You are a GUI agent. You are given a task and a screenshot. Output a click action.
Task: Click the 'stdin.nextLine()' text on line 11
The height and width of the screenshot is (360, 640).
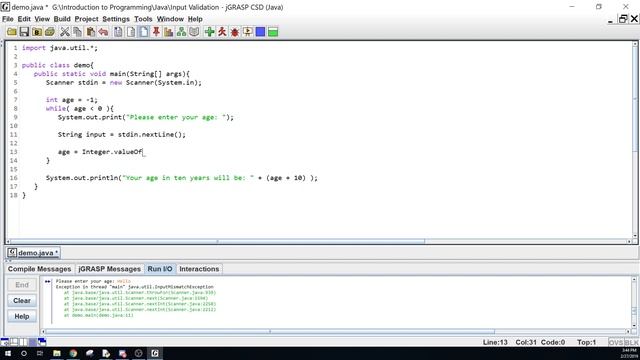click(x=151, y=135)
